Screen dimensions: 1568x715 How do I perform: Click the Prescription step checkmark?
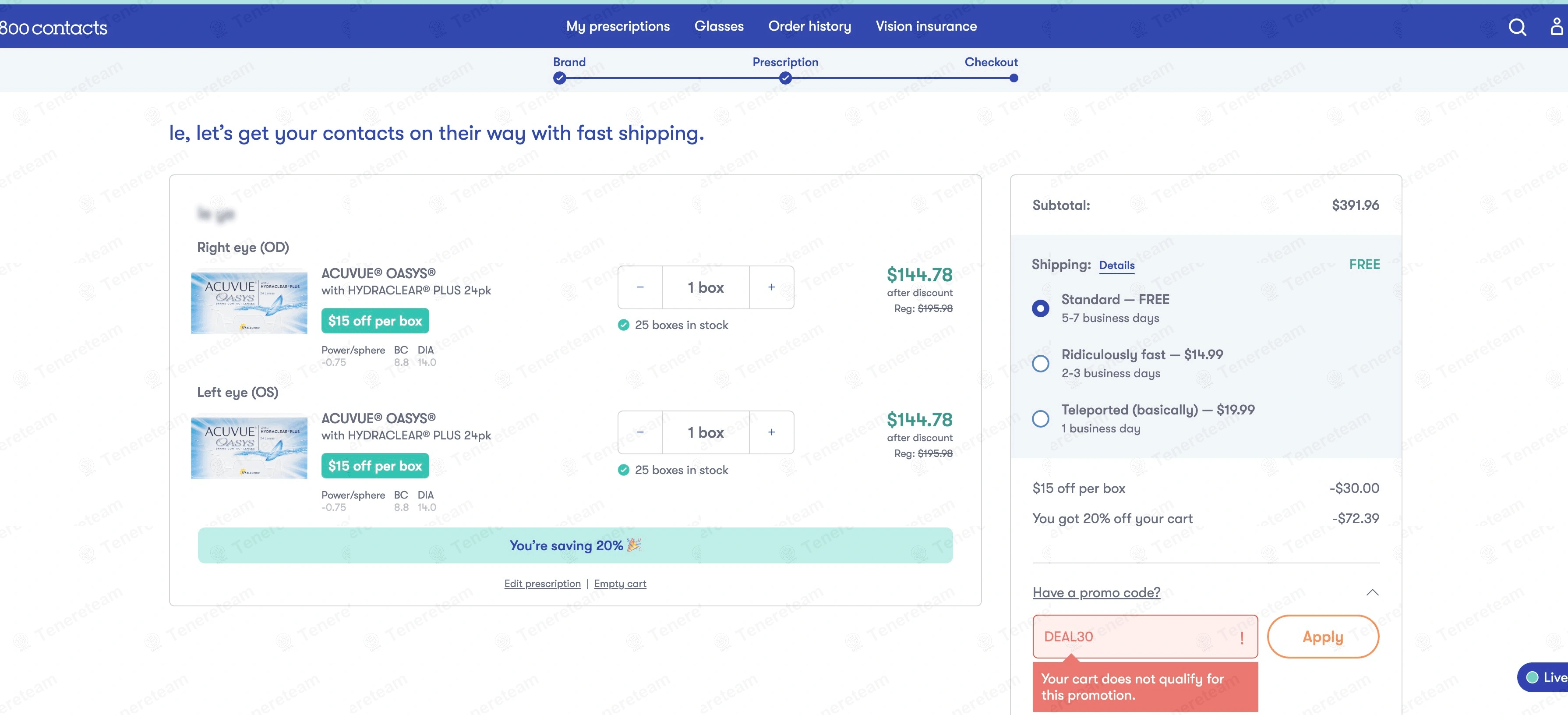tap(785, 78)
